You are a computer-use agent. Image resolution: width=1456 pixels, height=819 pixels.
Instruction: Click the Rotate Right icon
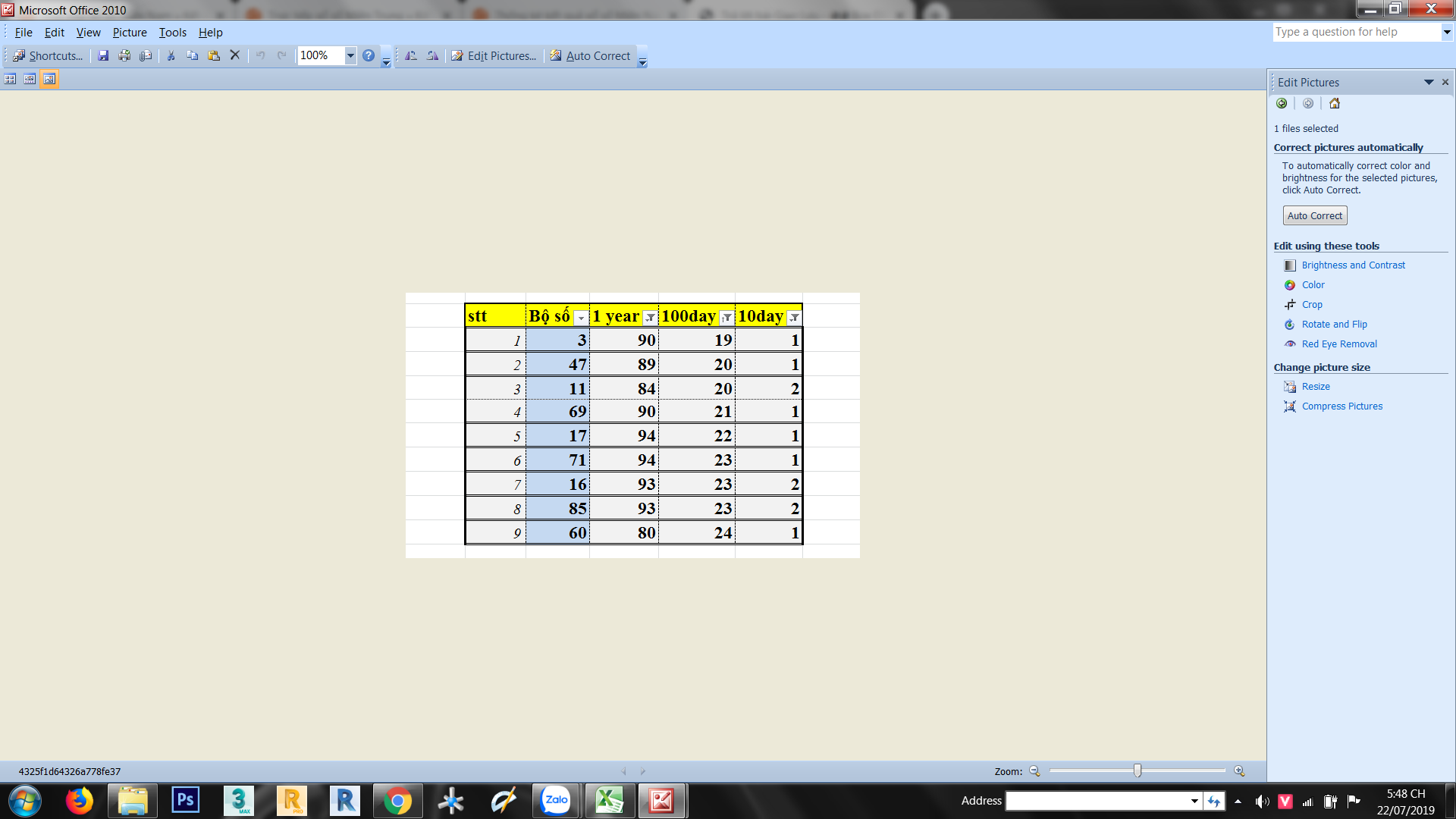[432, 55]
